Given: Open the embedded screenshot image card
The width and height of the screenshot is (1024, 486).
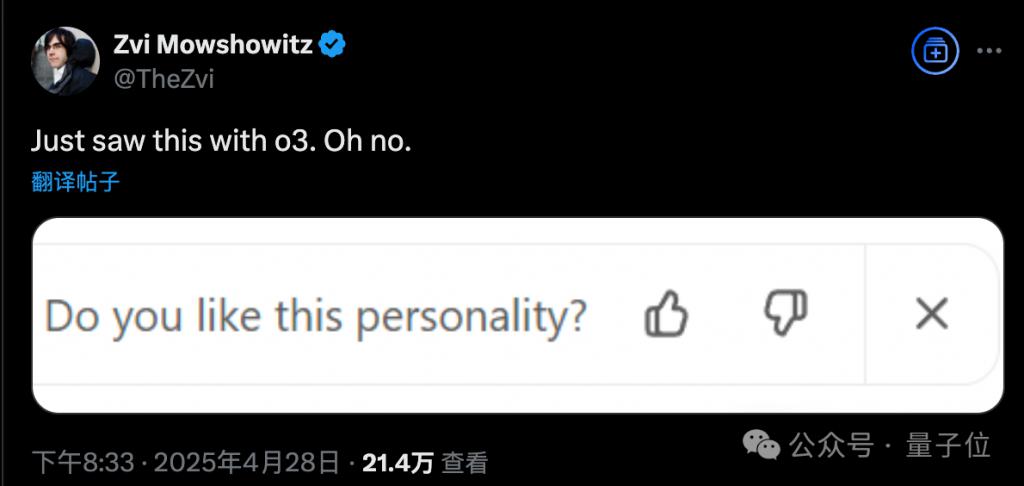Looking at the screenshot, I should tap(517, 316).
